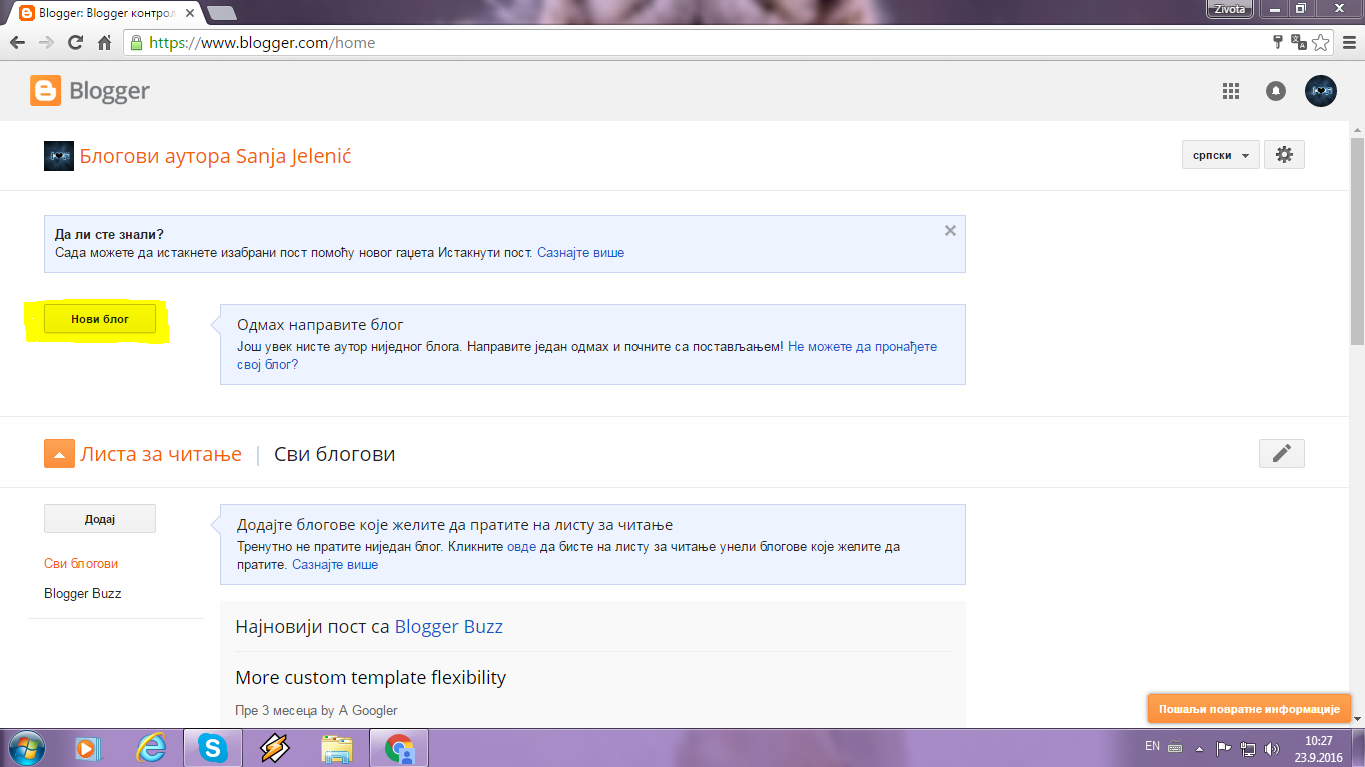The width and height of the screenshot is (1365, 767).
Task: Open Skype from the taskbar
Action: point(212,747)
